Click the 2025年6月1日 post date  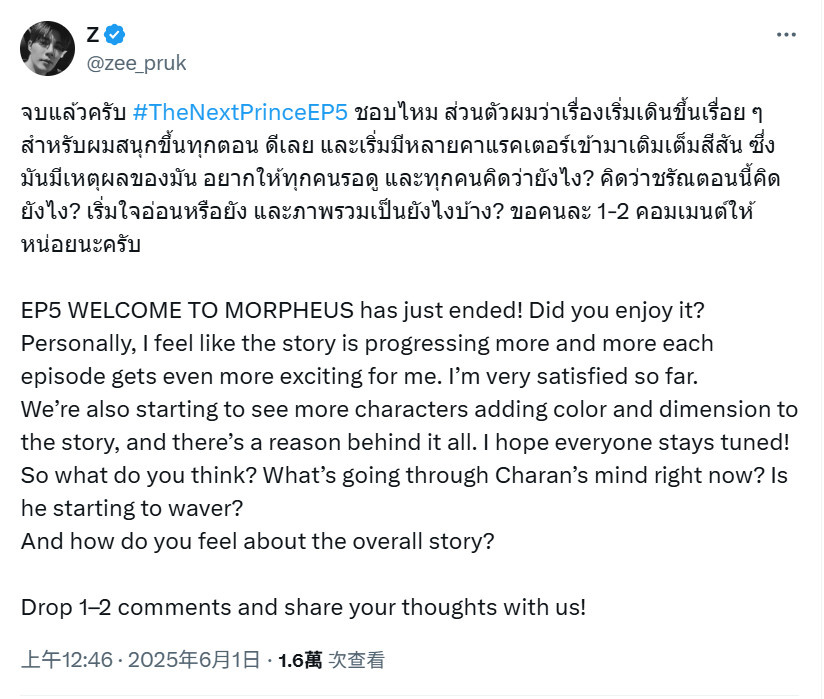194,660
